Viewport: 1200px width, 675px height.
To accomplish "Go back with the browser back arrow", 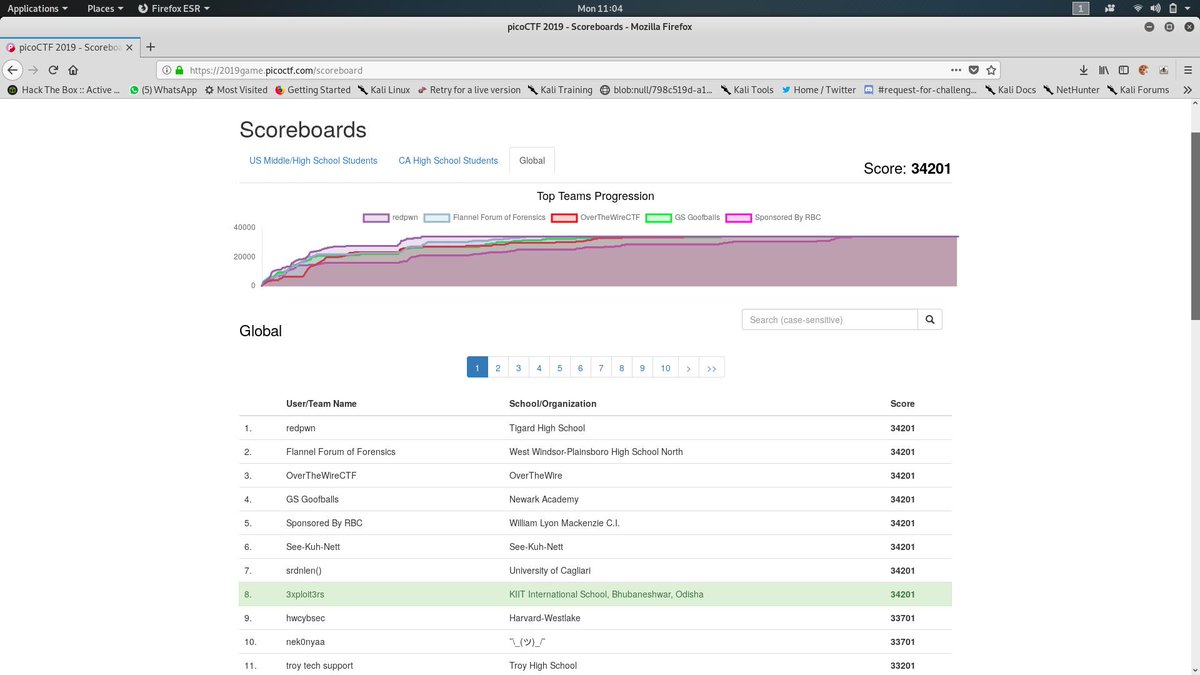I will [x=13, y=70].
